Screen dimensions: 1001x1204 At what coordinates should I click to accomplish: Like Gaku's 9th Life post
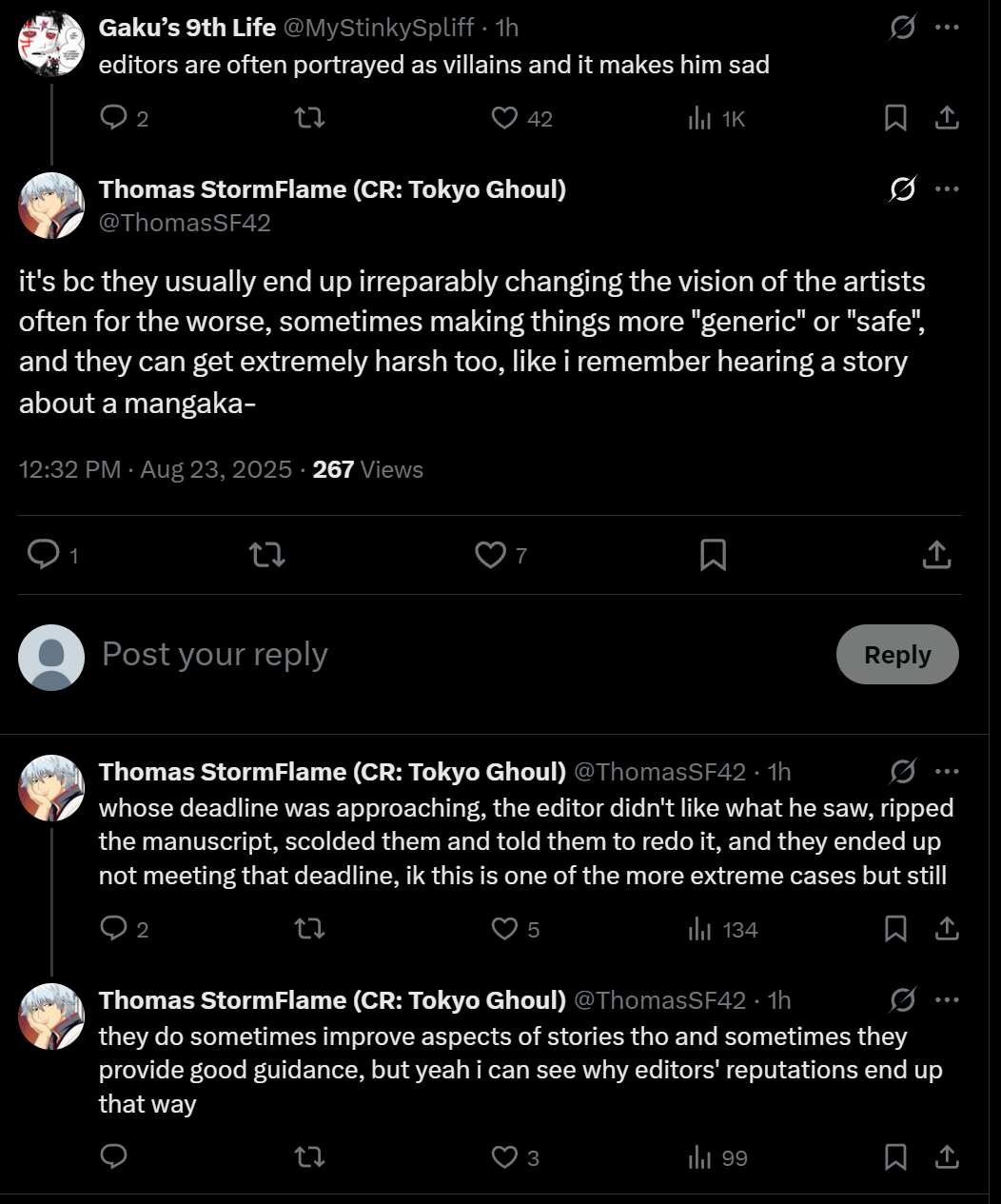pyautogui.click(x=504, y=118)
